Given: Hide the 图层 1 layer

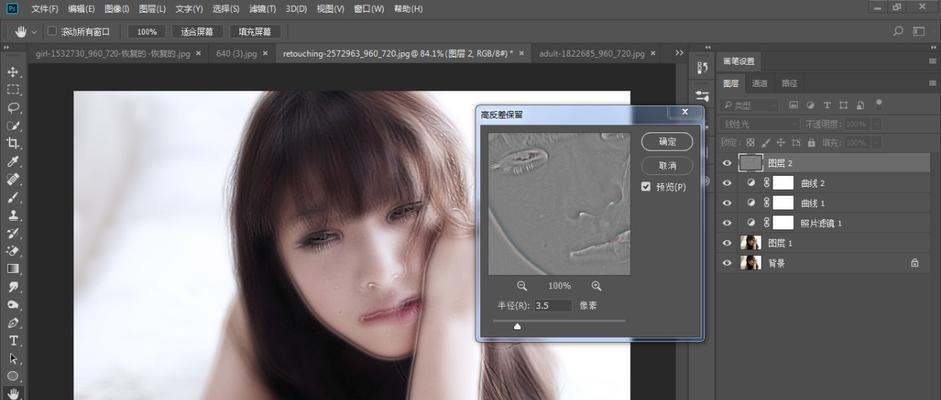Looking at the screenshot, I should click(727, 243).
